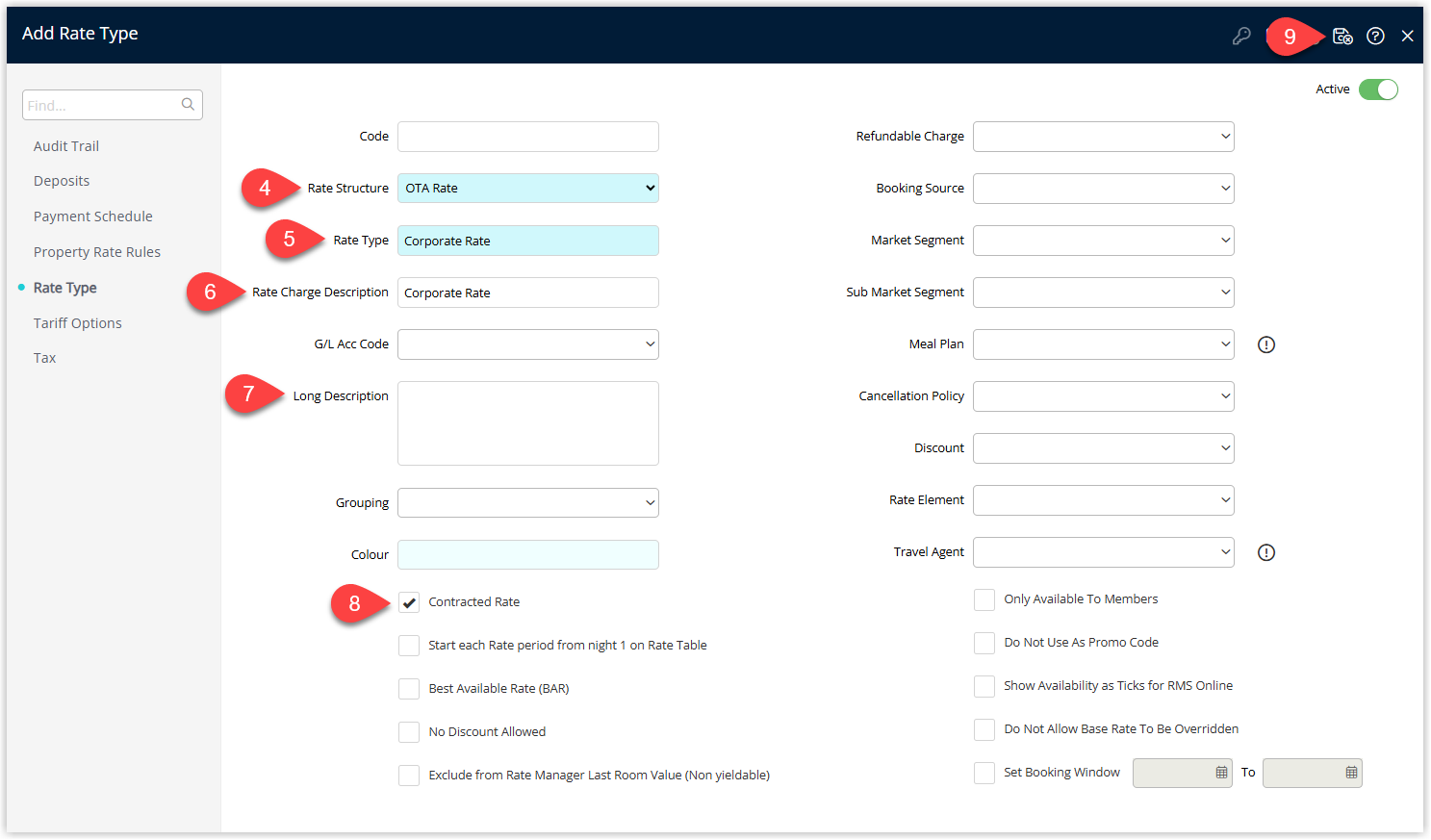Open the Discount dropdown
1431x840 pixels.
[1104, 448]
